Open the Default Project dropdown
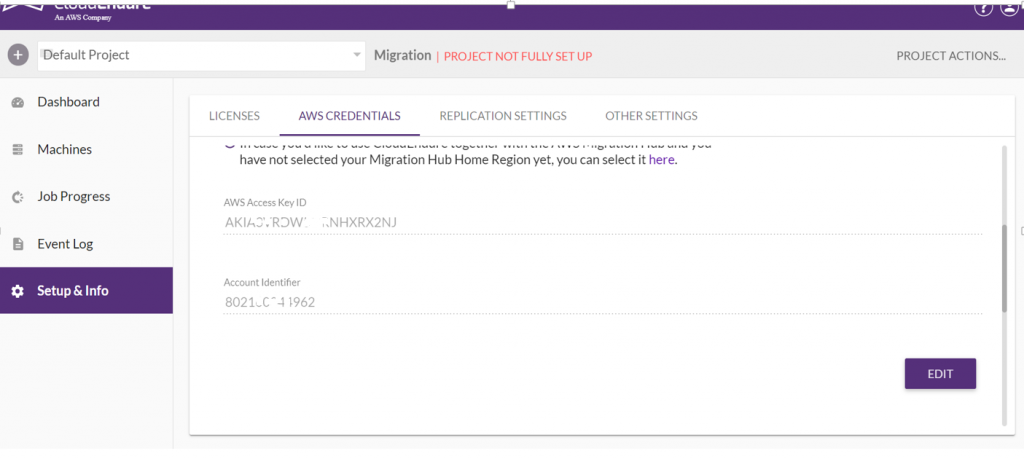 tap(201, 55)
